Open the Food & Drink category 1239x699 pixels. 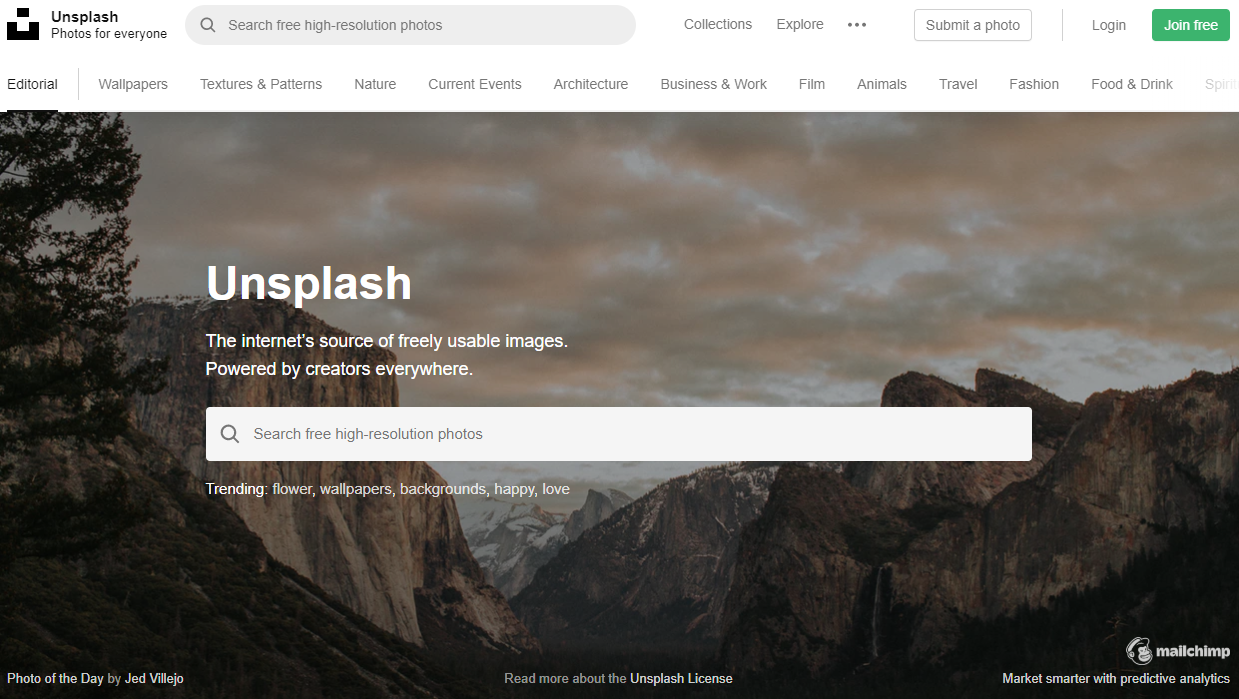tap(1132, 84)
